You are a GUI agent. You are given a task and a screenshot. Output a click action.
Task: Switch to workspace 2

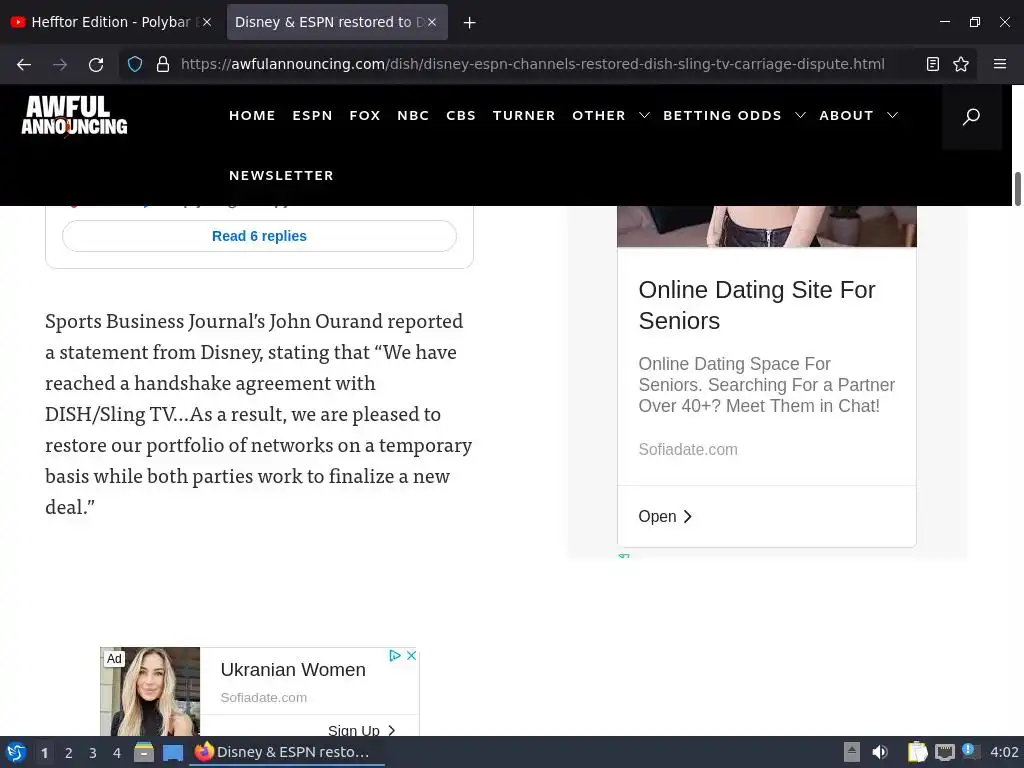pyautogui.click(x=69, y=753)
